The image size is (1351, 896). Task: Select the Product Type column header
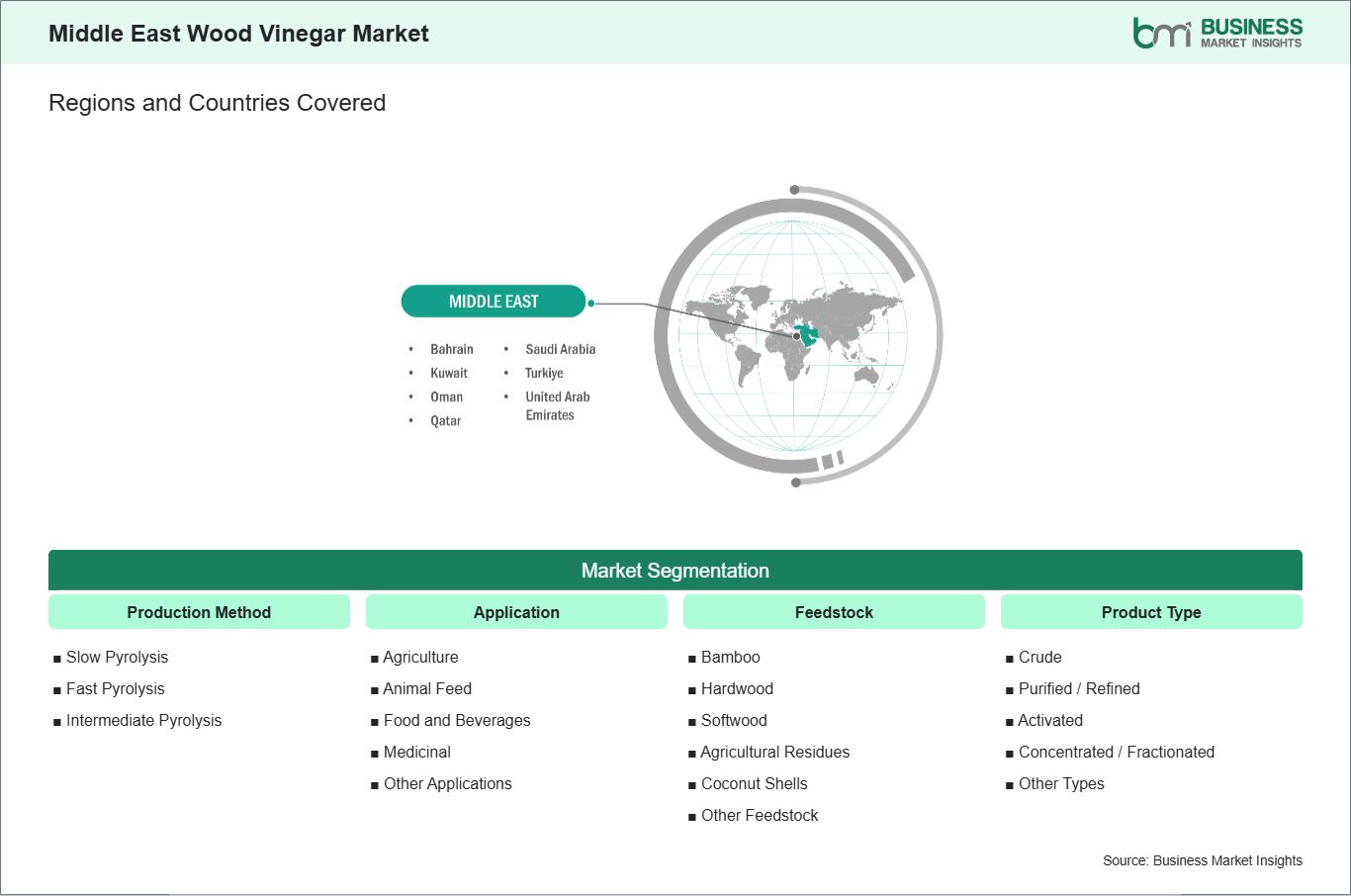1151,612
